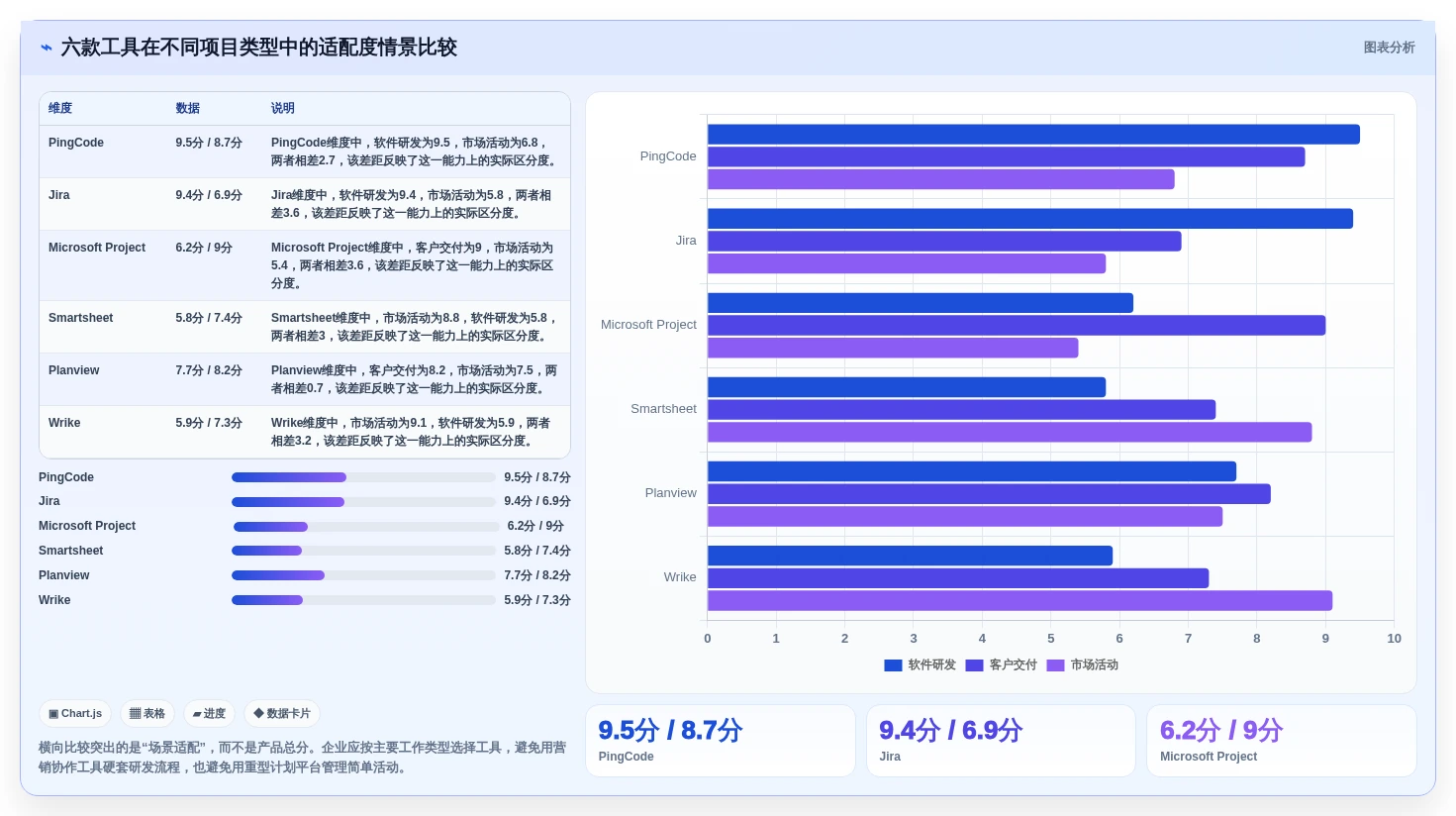Viewport: 1456px width, 816px height.
Task: Click the footer summary paragraph
Action: coord(302,758)
